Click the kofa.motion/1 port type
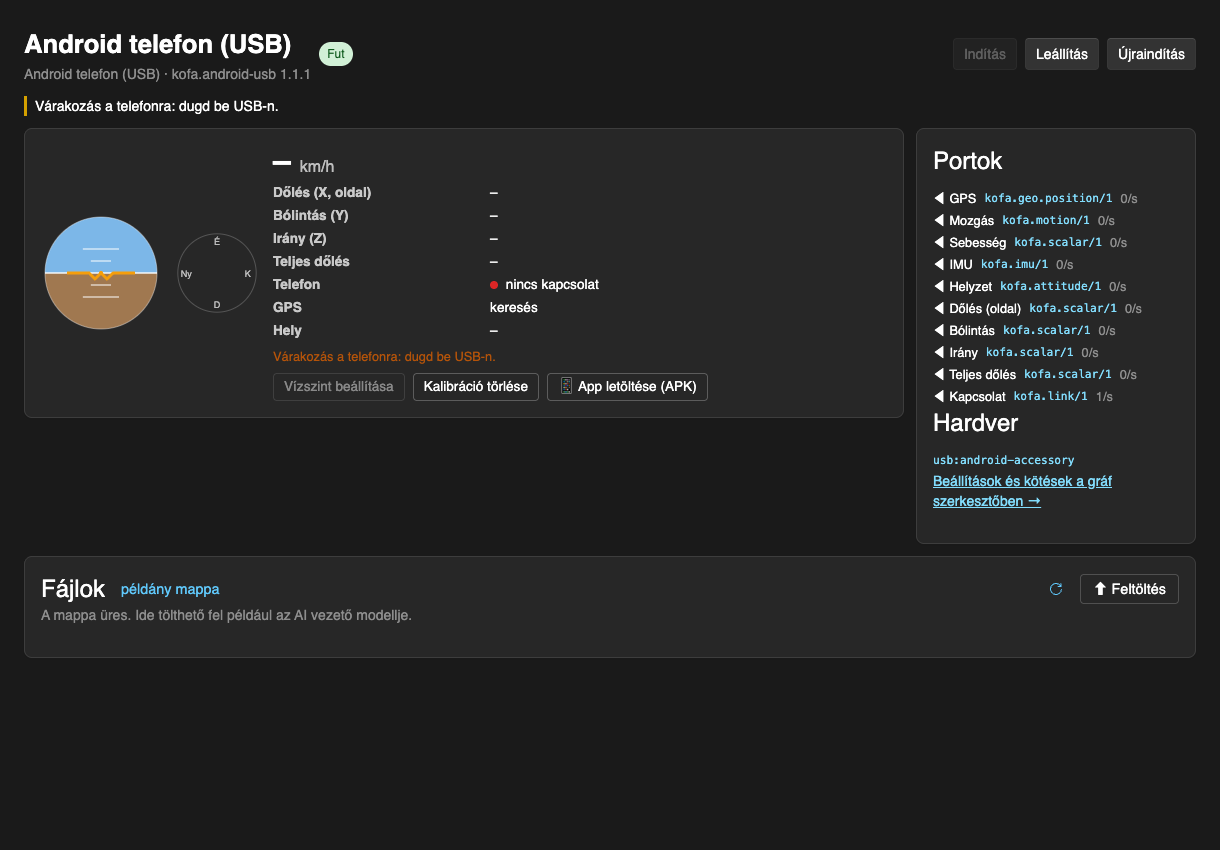Screen dimensions: 1220x850 point(1046,220)
